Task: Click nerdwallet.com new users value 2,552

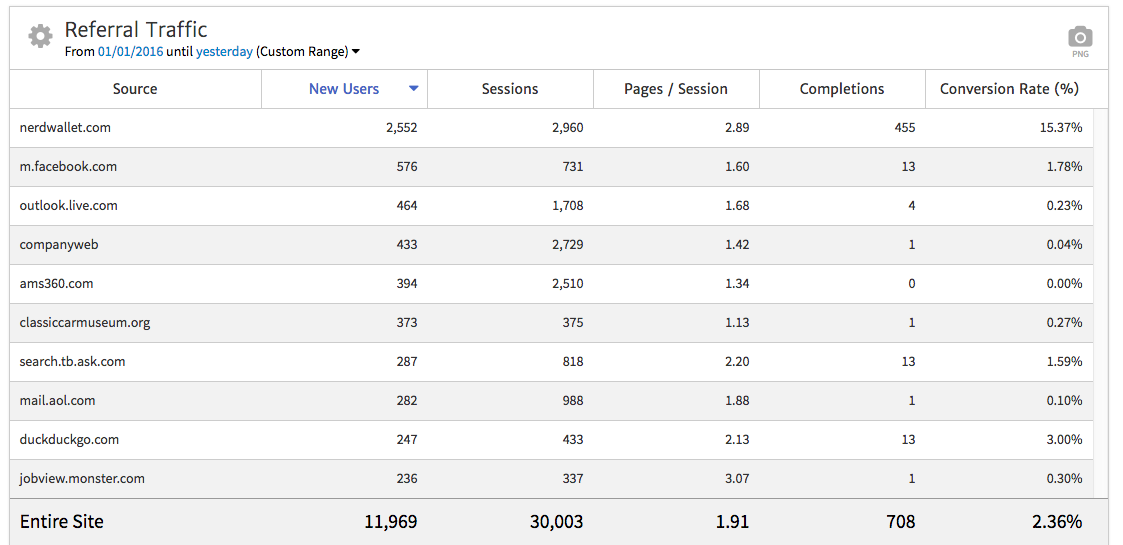Action: [401, 127]
